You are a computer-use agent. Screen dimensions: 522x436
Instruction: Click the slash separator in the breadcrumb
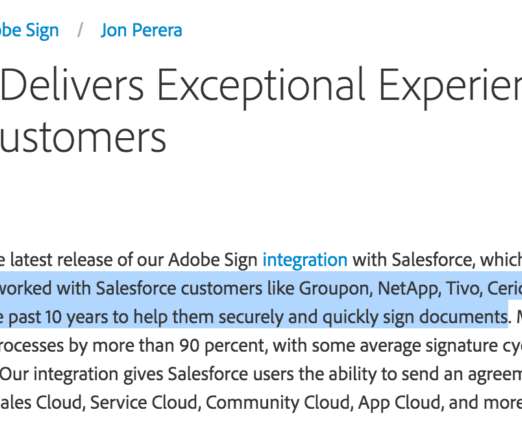tap(80, 31)
